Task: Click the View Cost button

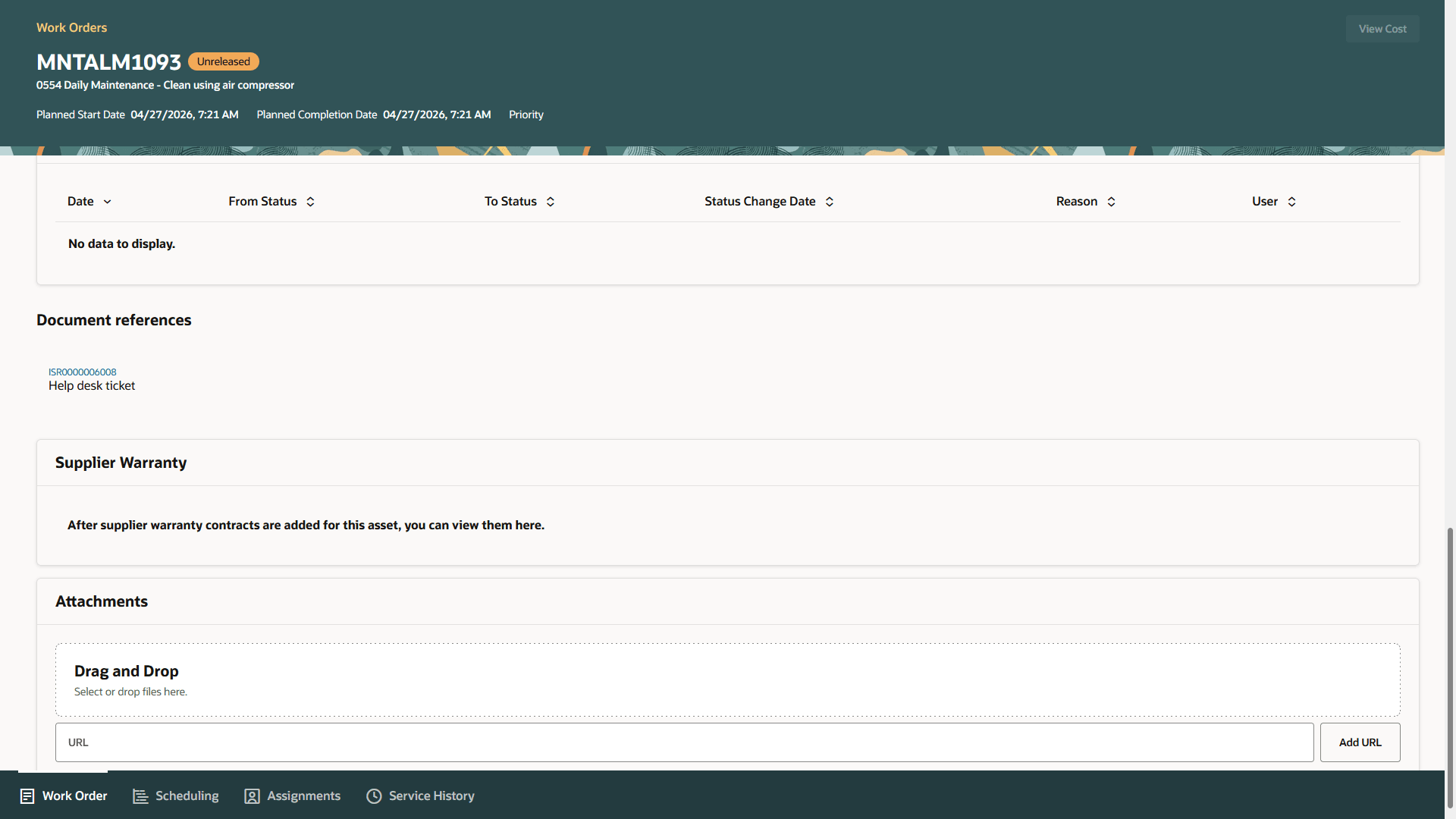Action: tap(1382, 29)
